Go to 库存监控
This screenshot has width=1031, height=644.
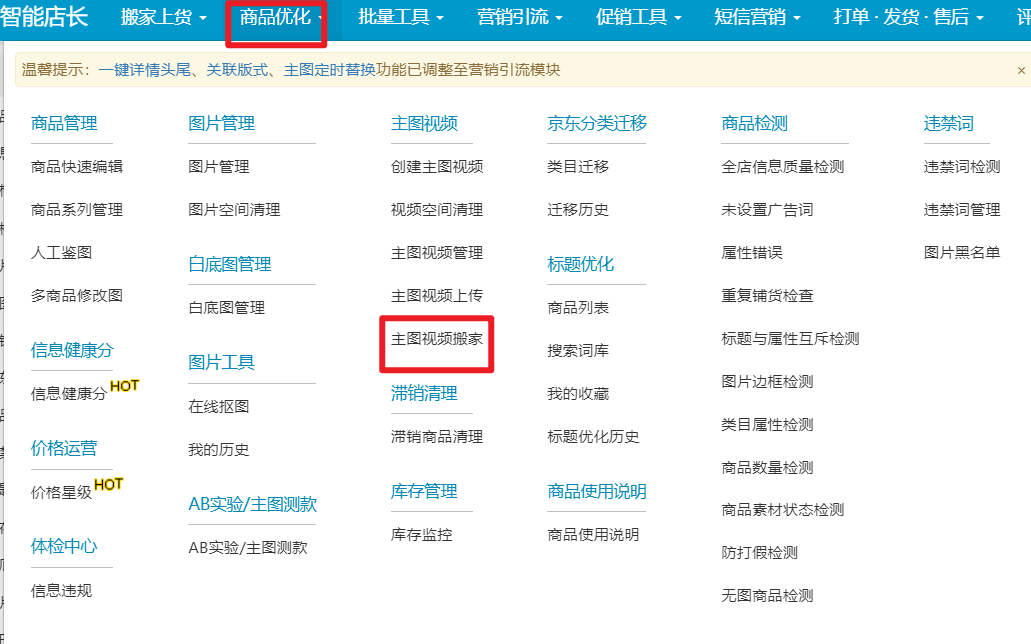point(421,535)
